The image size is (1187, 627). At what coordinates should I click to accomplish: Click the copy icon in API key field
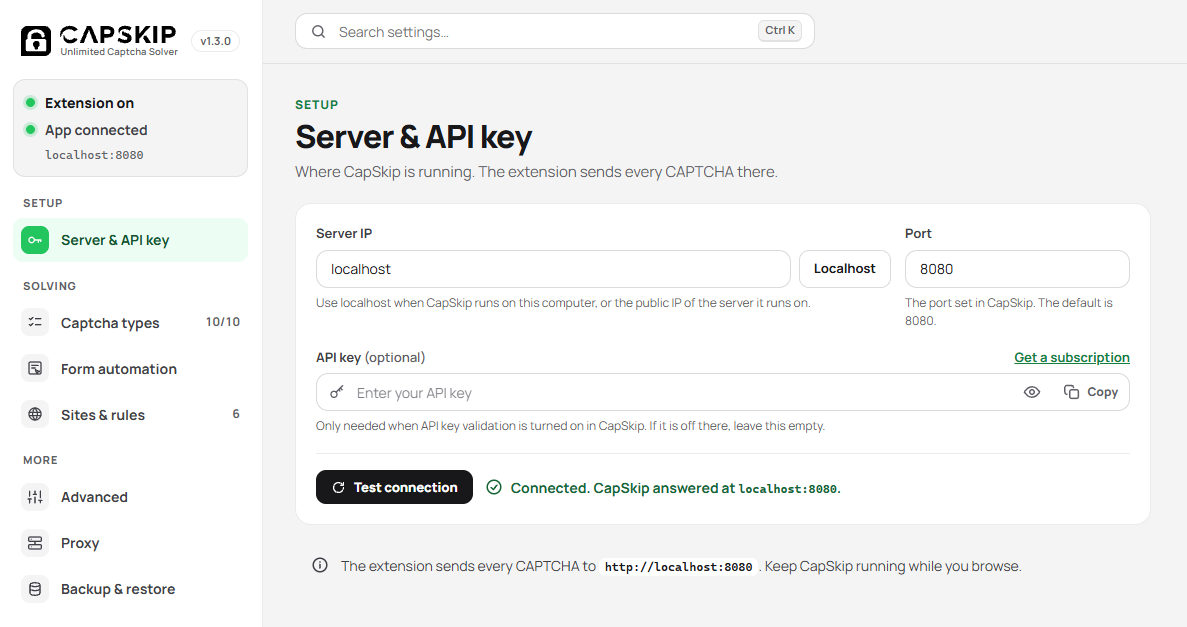[1071, 392]
